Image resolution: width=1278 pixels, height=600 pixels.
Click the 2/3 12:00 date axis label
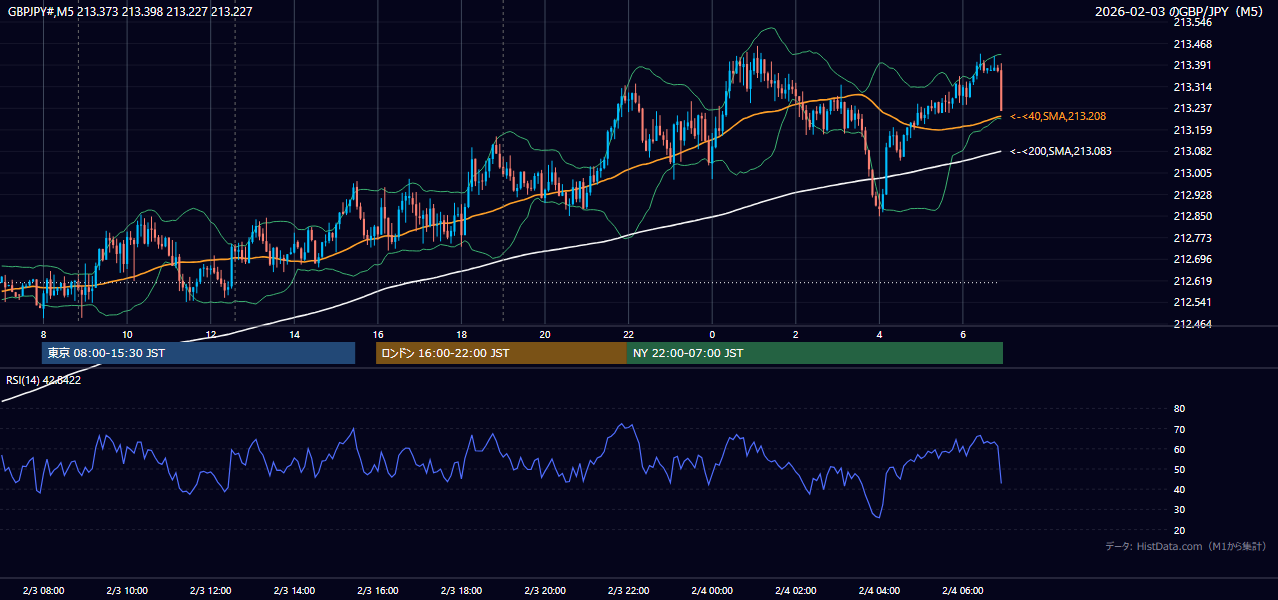210,591
